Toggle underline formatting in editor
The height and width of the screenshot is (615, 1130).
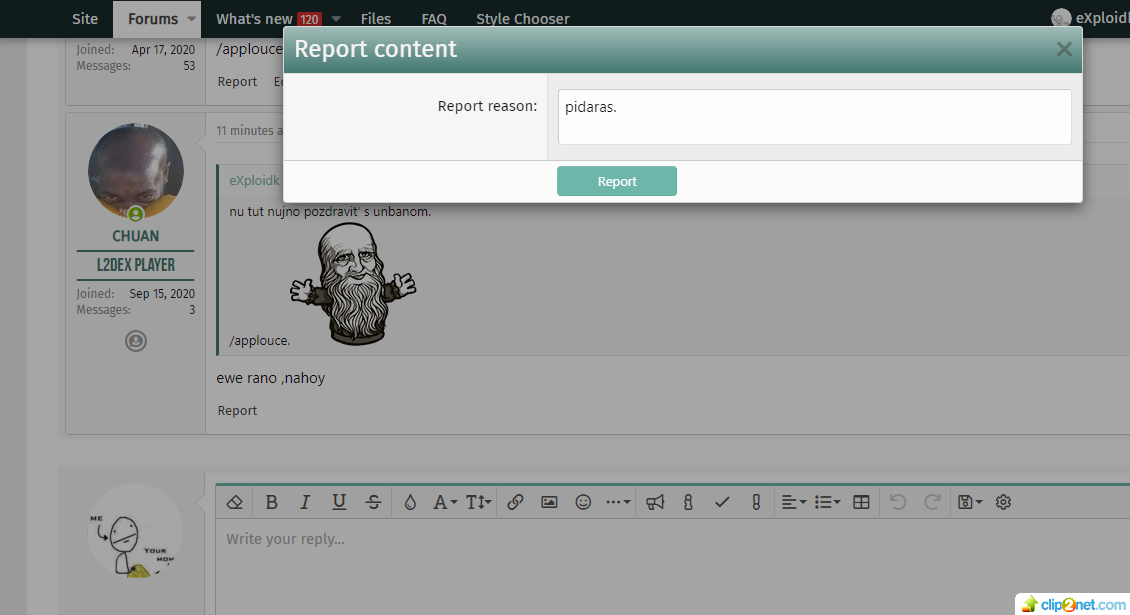[339, 502]
